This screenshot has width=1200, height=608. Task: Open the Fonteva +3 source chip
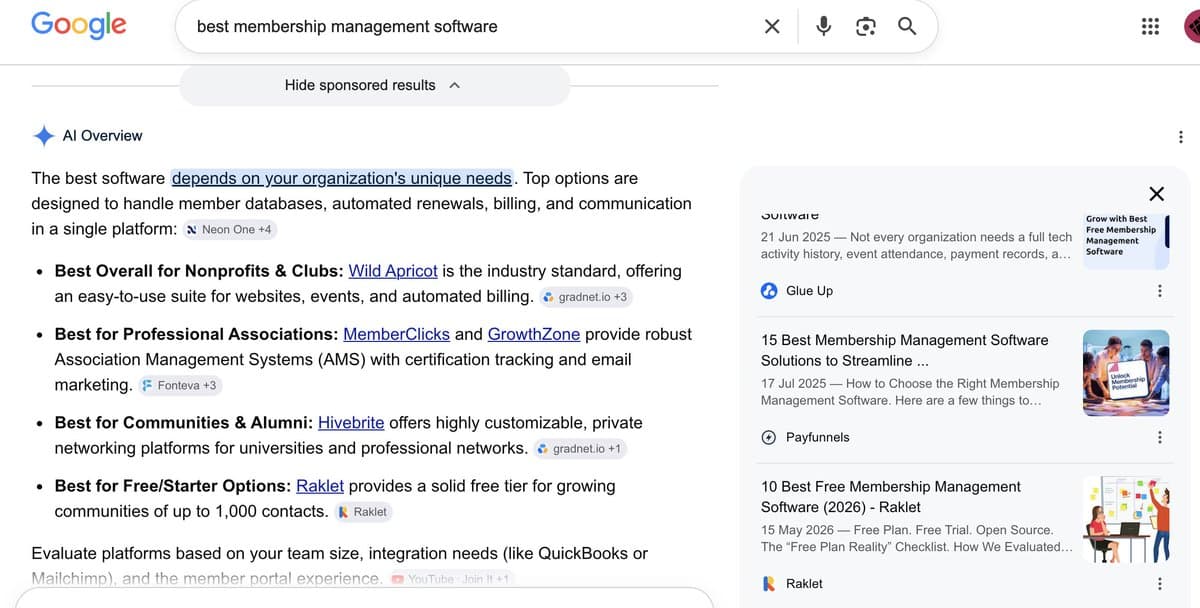[x=179, y=385]
